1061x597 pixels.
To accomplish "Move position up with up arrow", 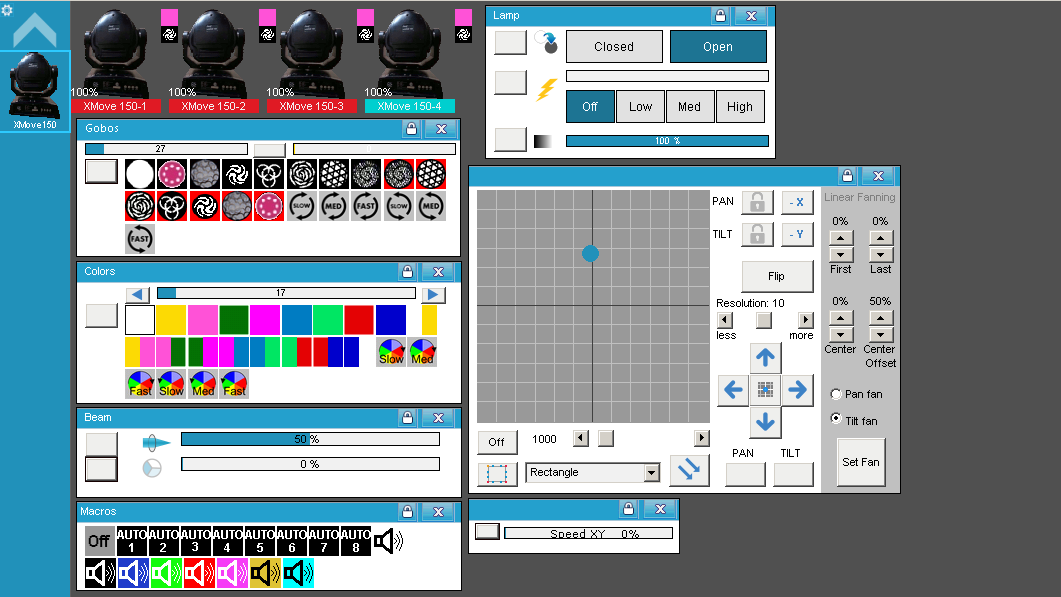I will [765, 358].
